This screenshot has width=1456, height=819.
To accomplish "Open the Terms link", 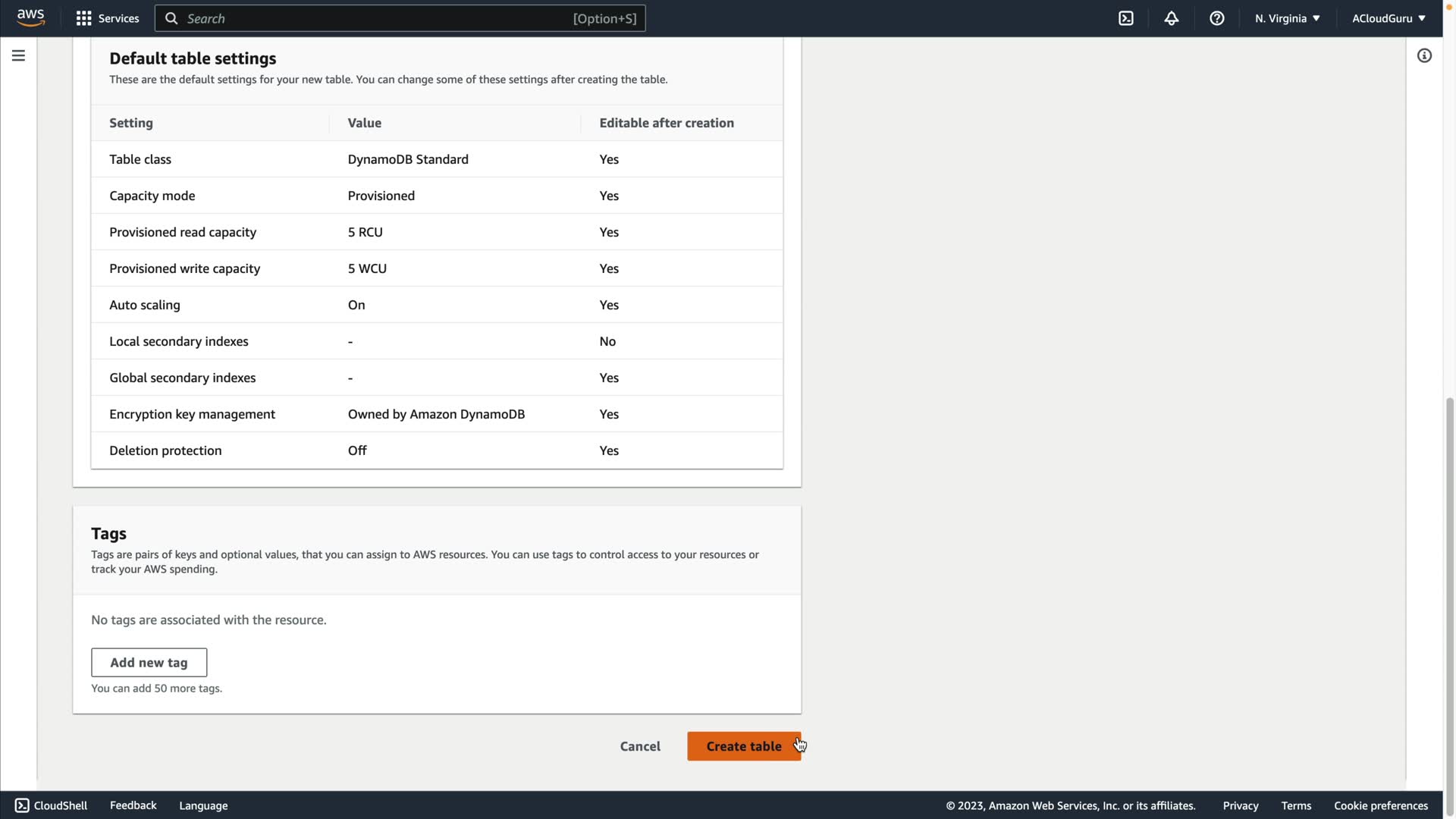I will click(x=1296, y=805).
